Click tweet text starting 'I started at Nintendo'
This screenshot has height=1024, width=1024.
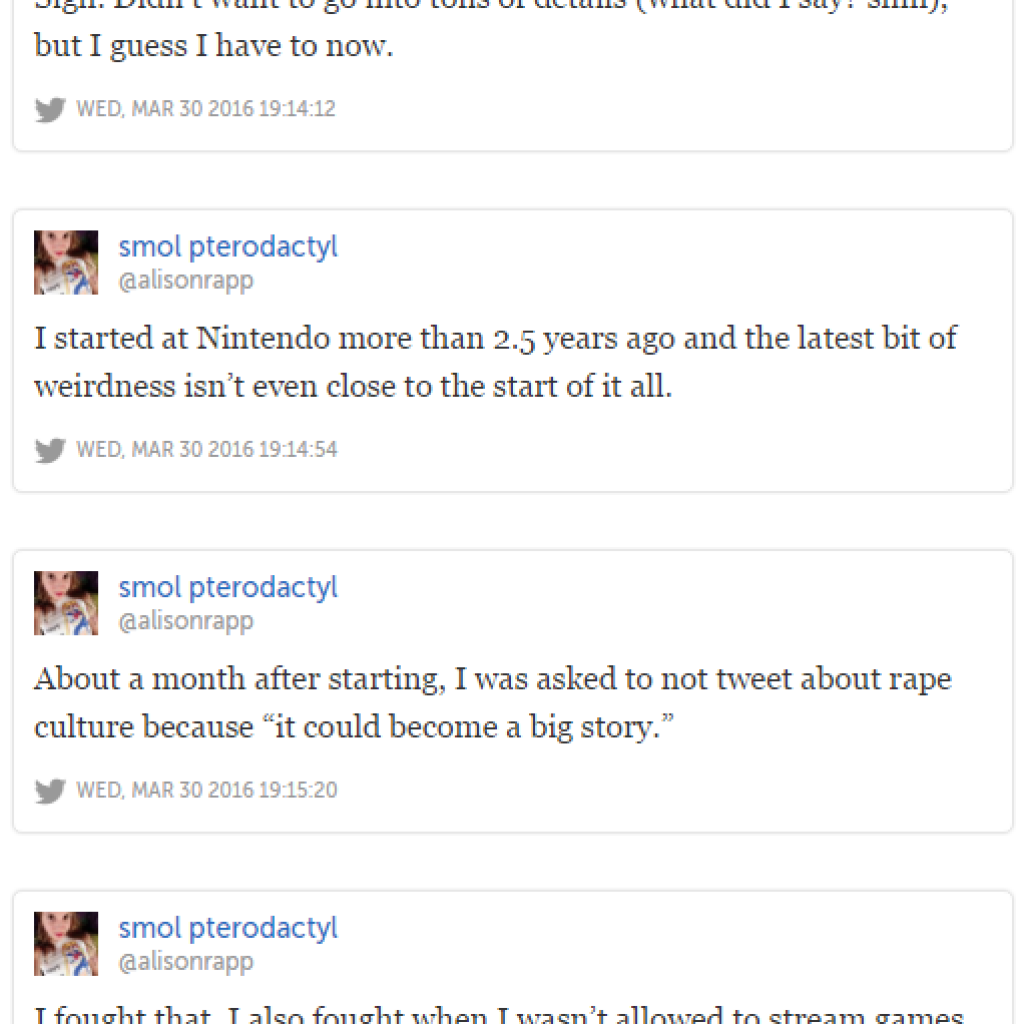[495, 338]
